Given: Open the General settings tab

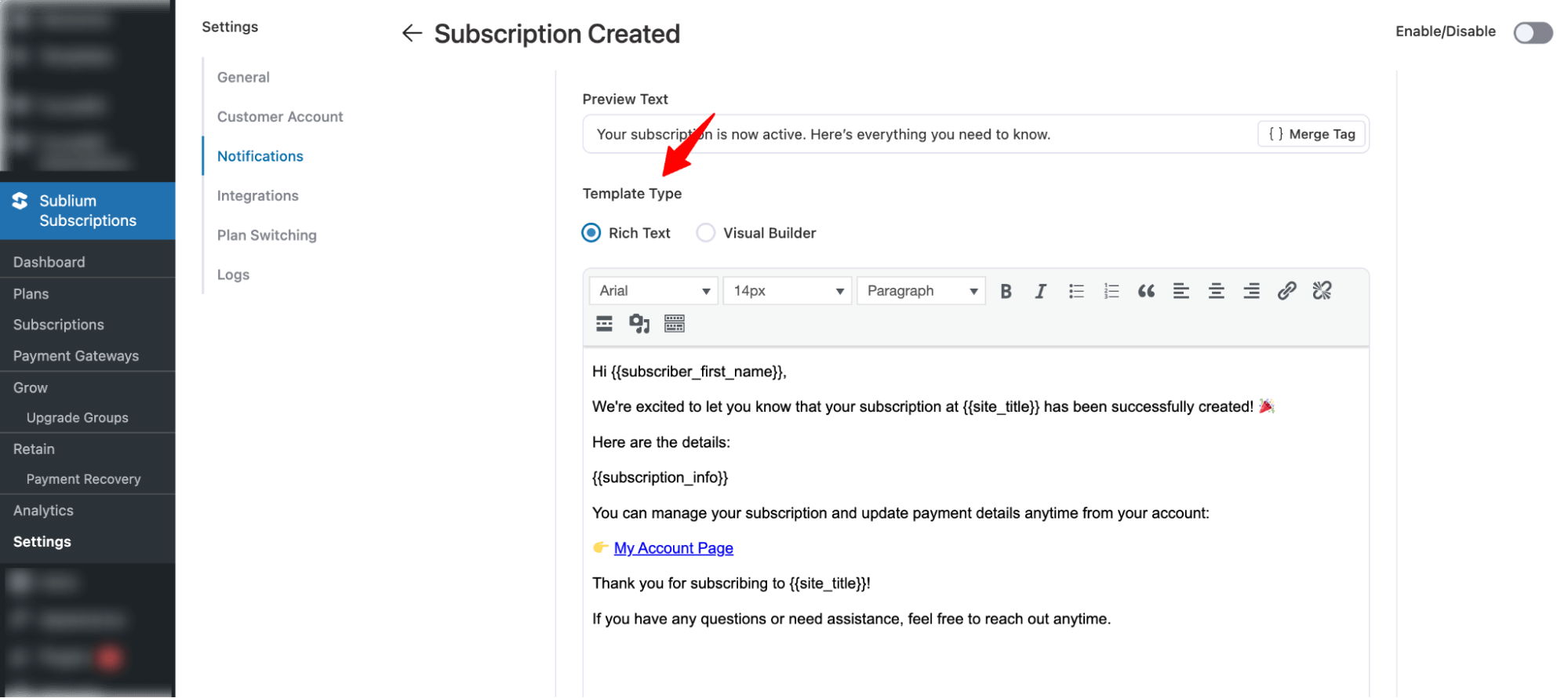Looking at the screenshot, I should click(x=243, y=77).
